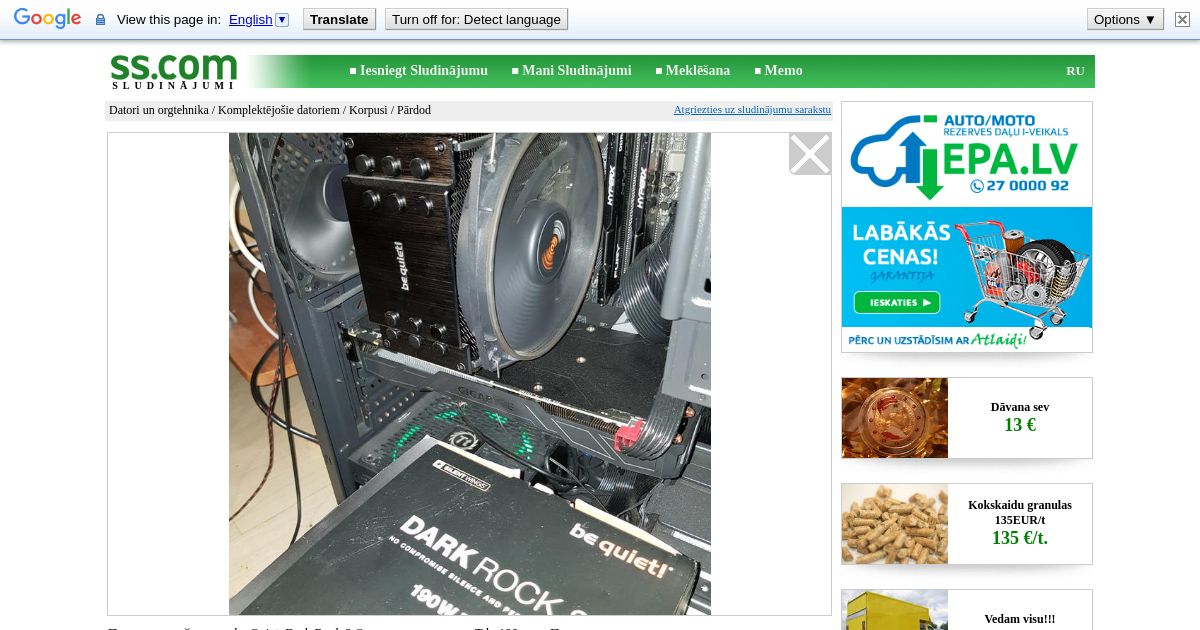
Task: Open the Dāvana sev coin thumbnail
Action: tap(895, 418)
